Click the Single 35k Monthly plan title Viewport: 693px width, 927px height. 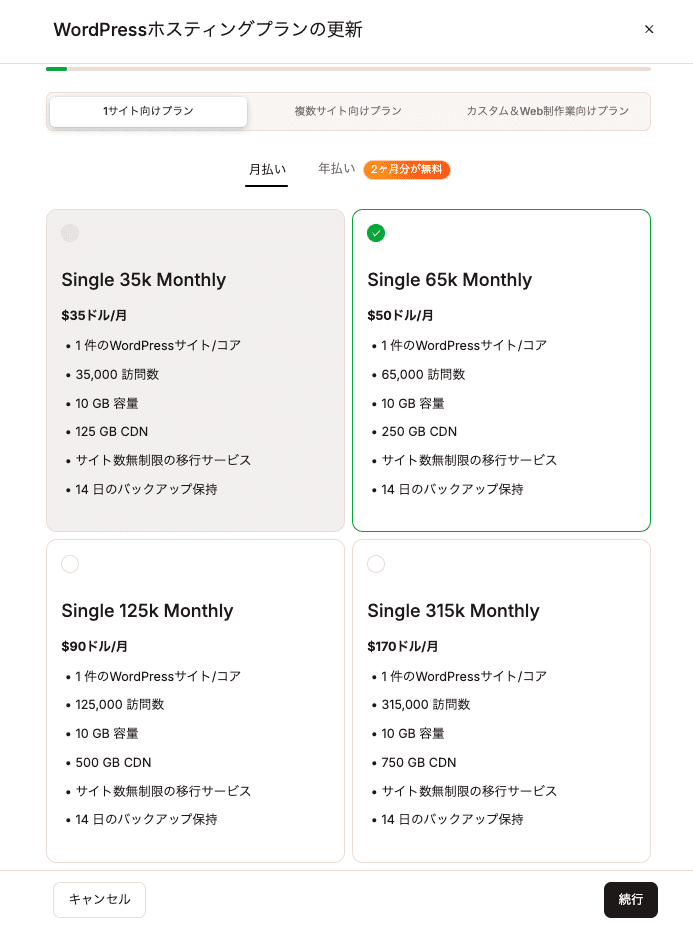click(x=144, y=280)
